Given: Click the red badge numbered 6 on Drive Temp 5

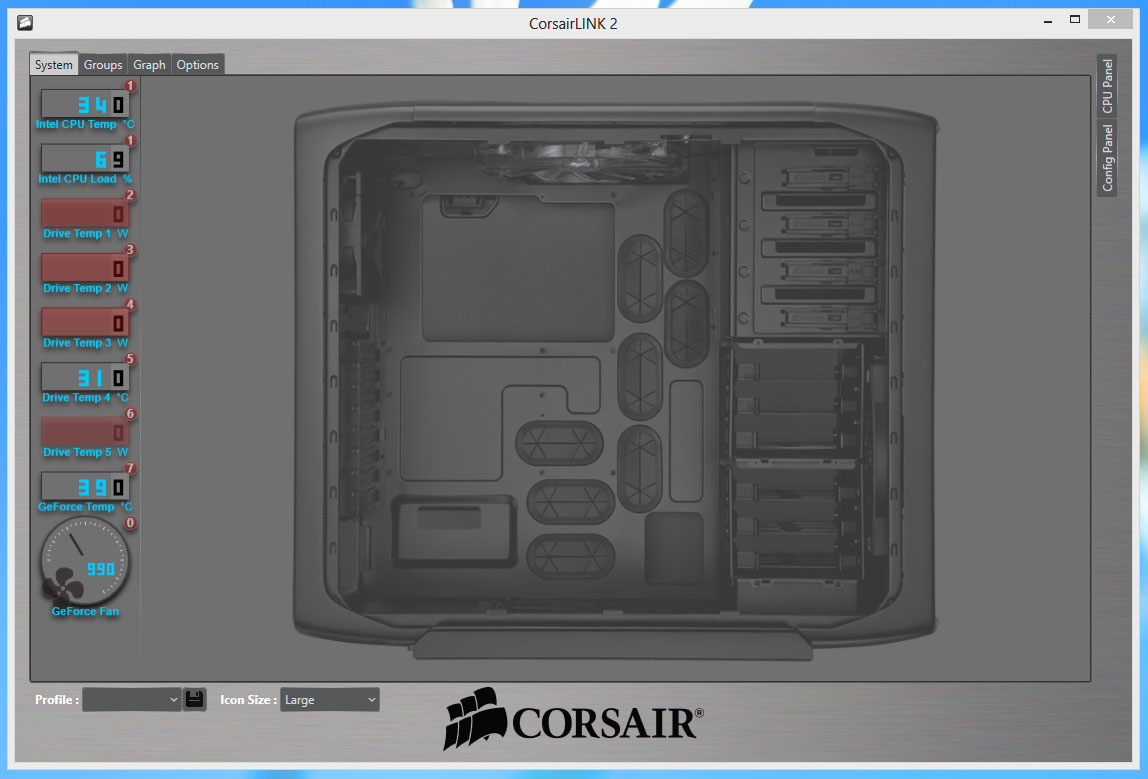Looking at the screenshot, I should [x=130, y=414].
